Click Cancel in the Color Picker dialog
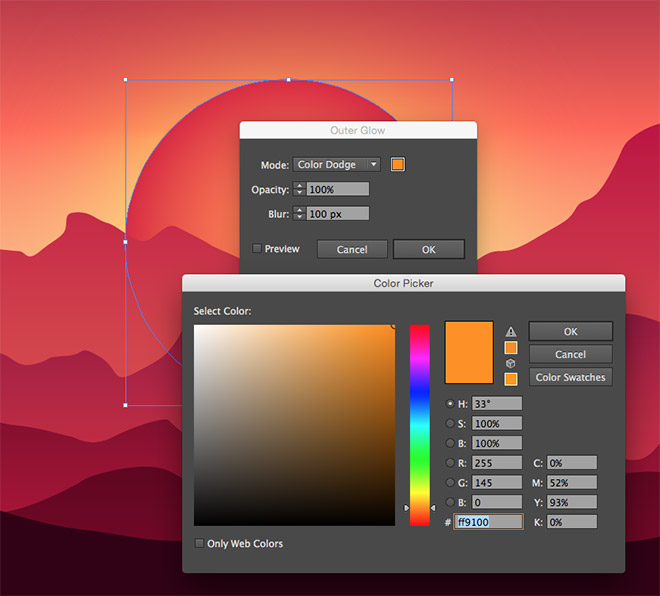660x596 pixels. [x=570, y=354]
